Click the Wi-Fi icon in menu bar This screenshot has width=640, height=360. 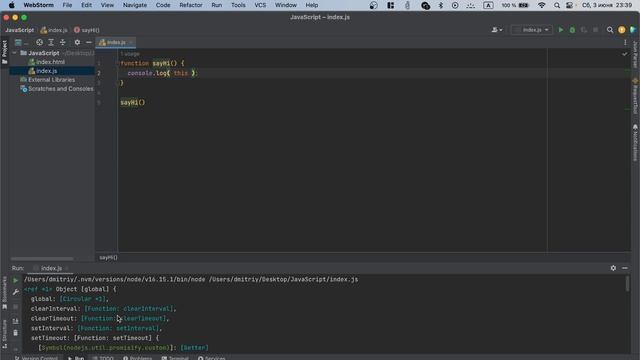[x=542, y=5]
